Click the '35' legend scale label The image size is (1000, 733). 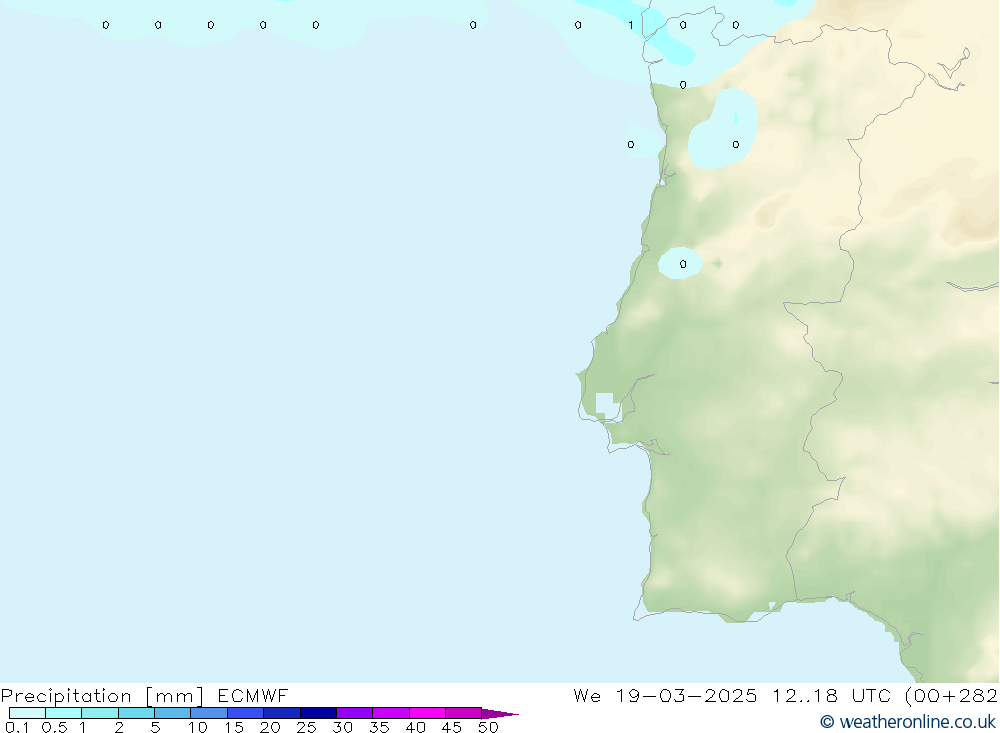click(x=379, y=727)
